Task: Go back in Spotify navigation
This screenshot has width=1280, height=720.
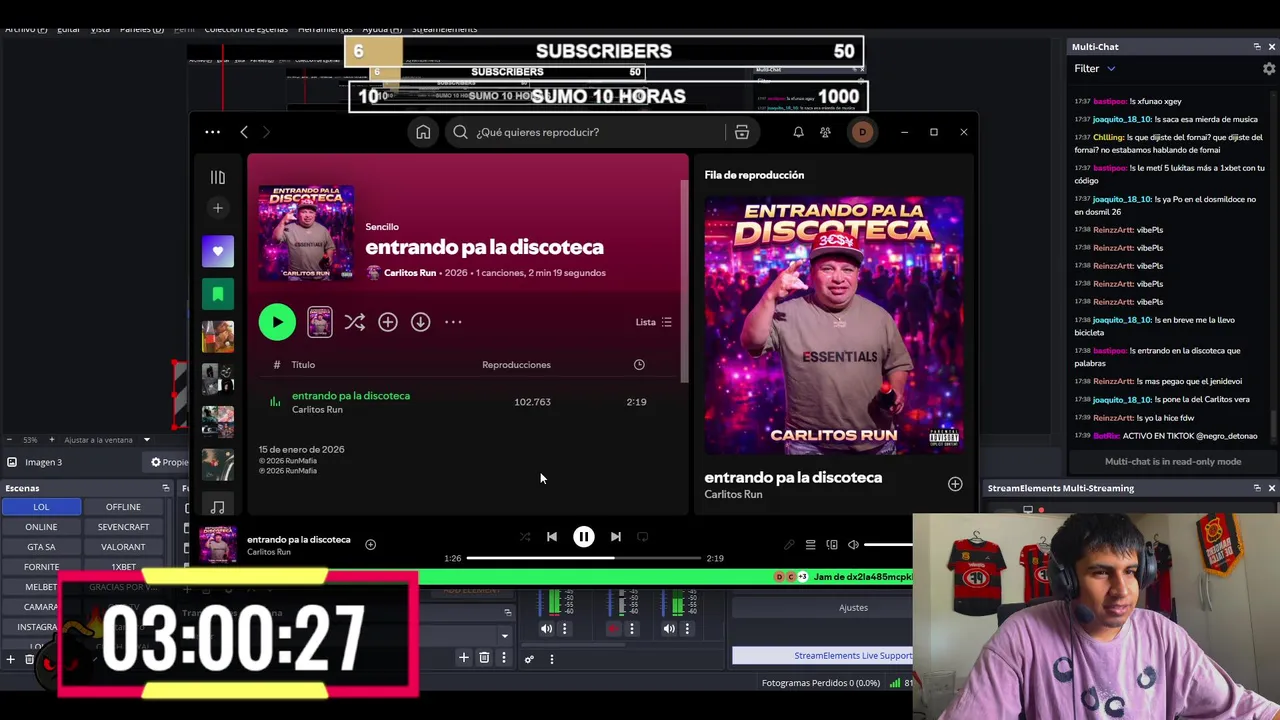Action: pyautogui.click(x=244, y=132)
